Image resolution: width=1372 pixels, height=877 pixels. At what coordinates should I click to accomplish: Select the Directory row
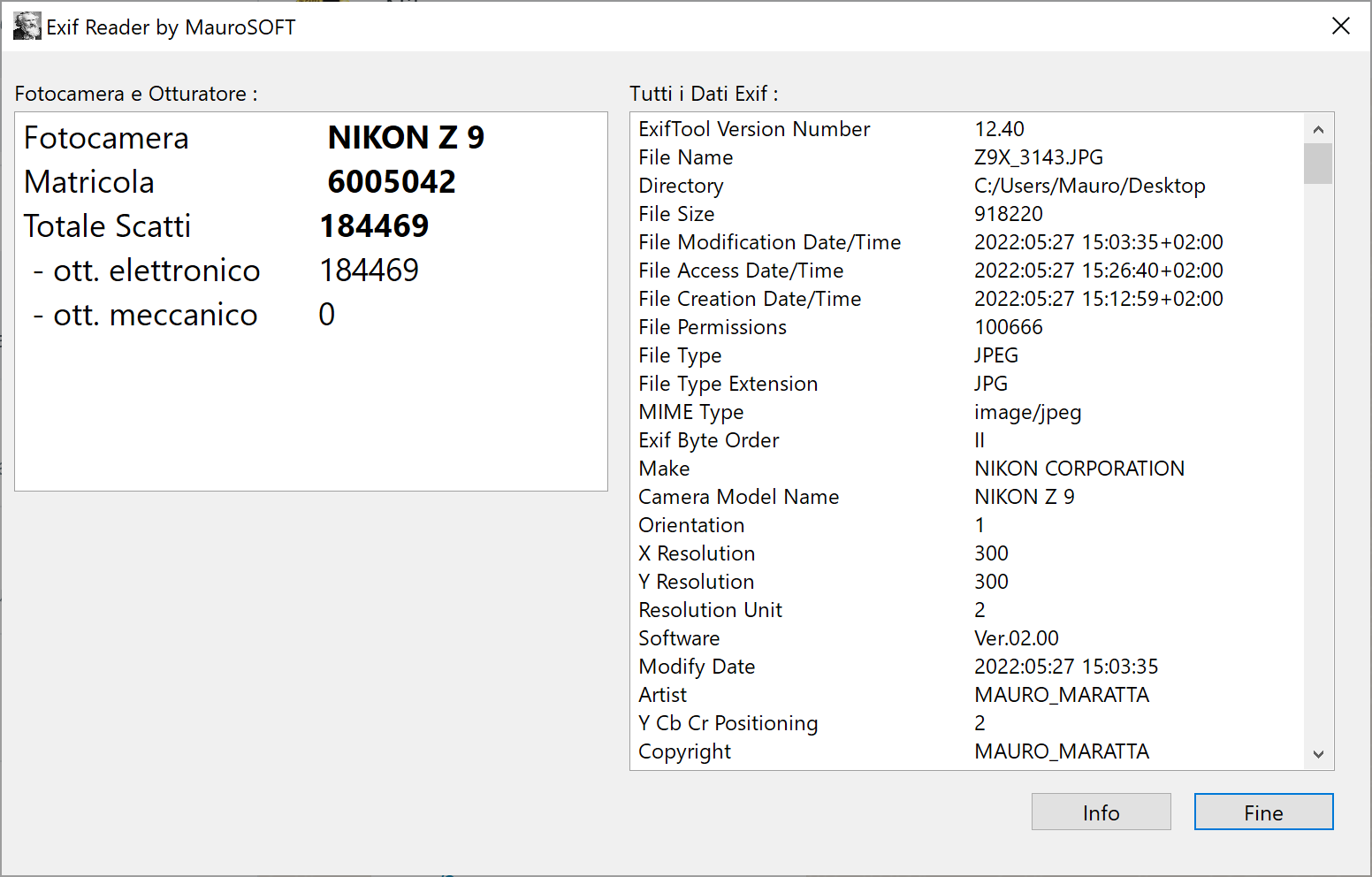click(967, 186)
